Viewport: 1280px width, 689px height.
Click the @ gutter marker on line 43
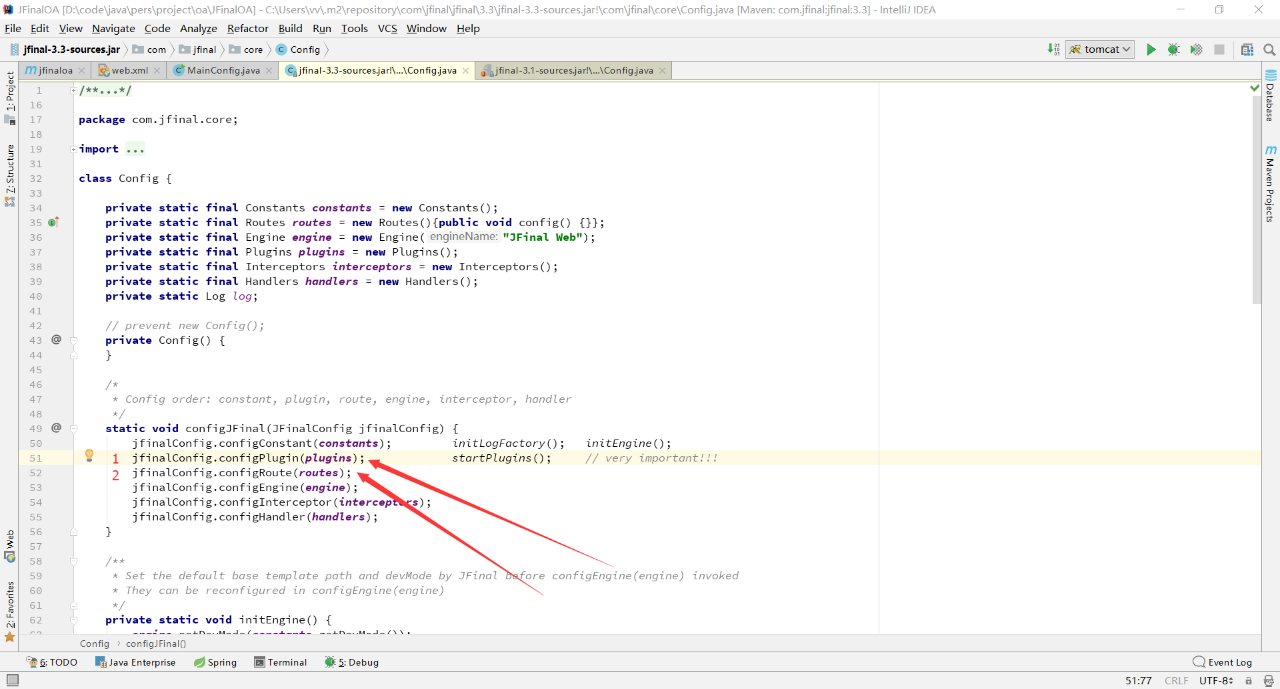(x=56, y=340)
